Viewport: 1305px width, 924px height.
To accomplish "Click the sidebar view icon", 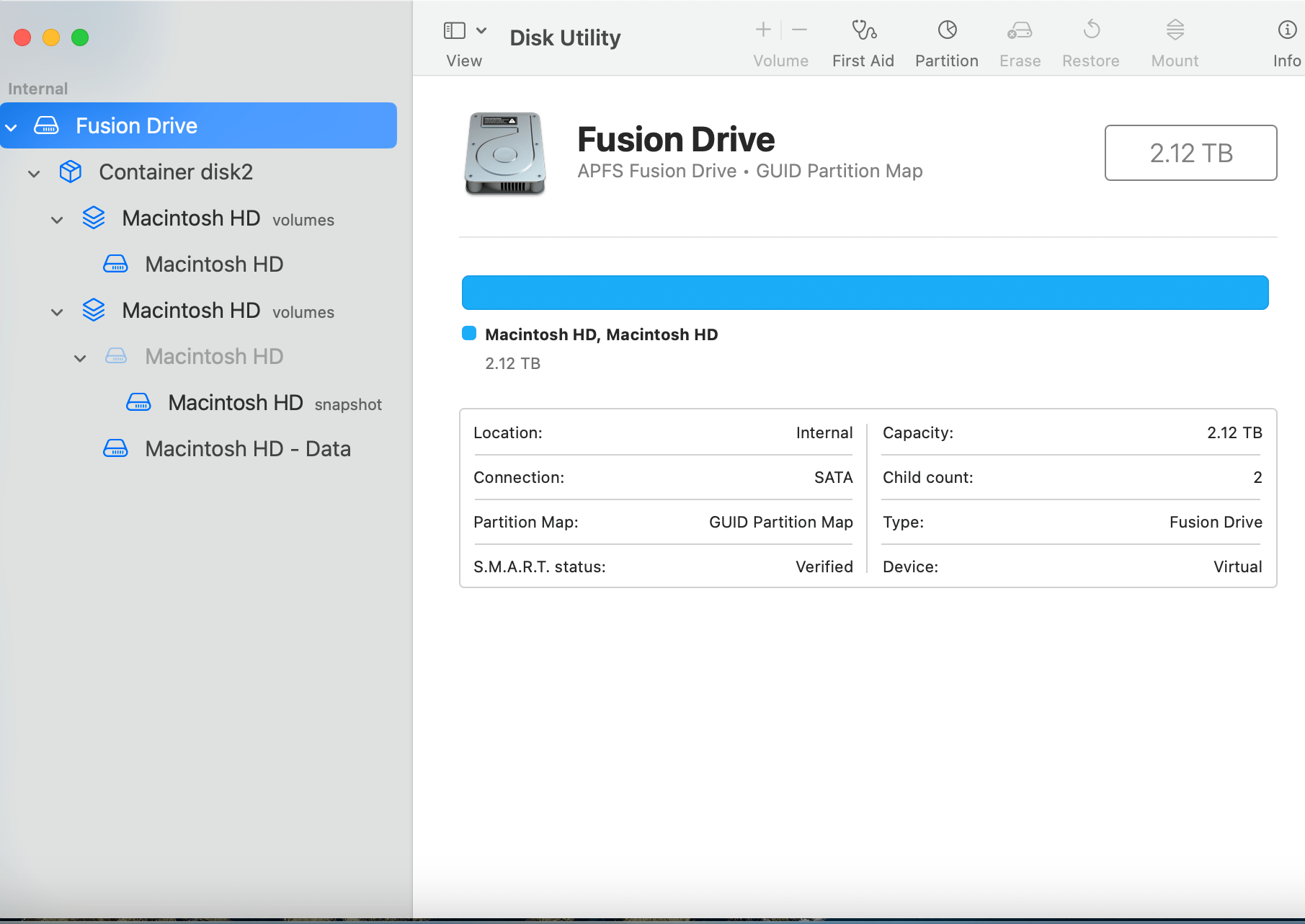I will pos(453,30).
